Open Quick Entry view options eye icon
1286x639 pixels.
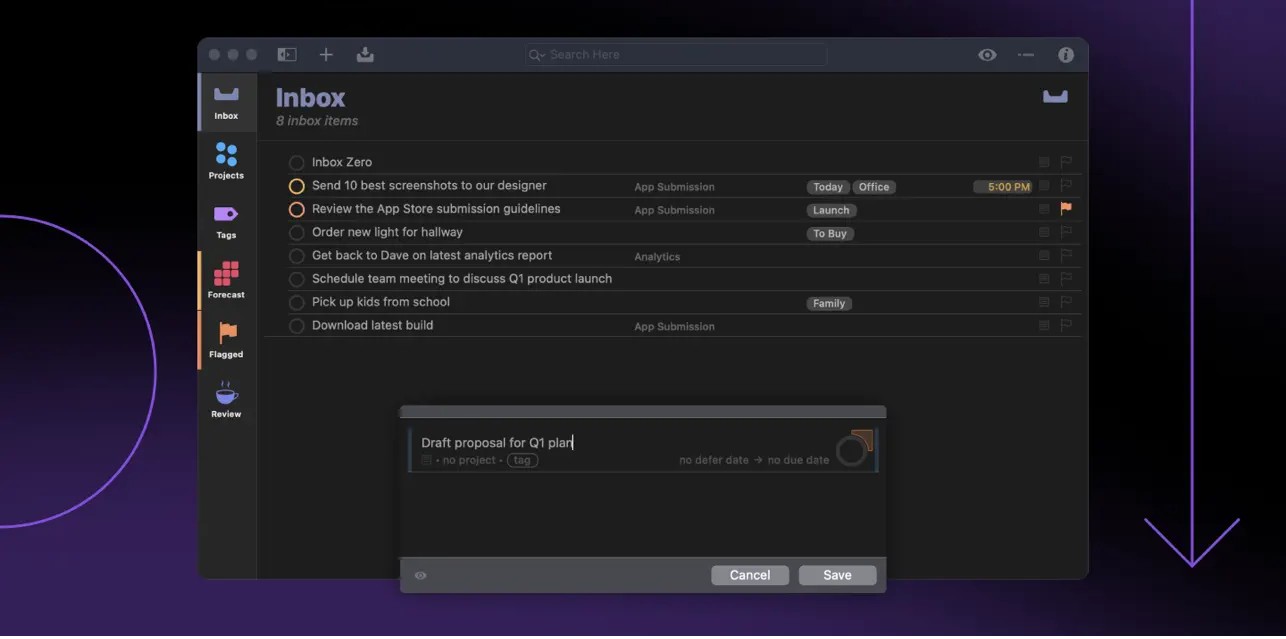pyautogui.click(x=421, y=576)
